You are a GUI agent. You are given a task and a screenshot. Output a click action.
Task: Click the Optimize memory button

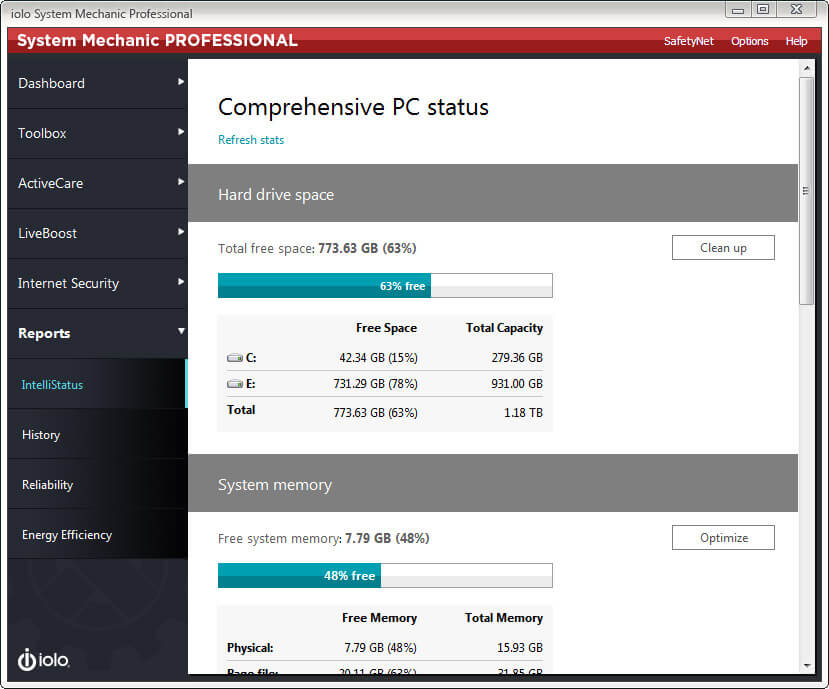(723, 538)
